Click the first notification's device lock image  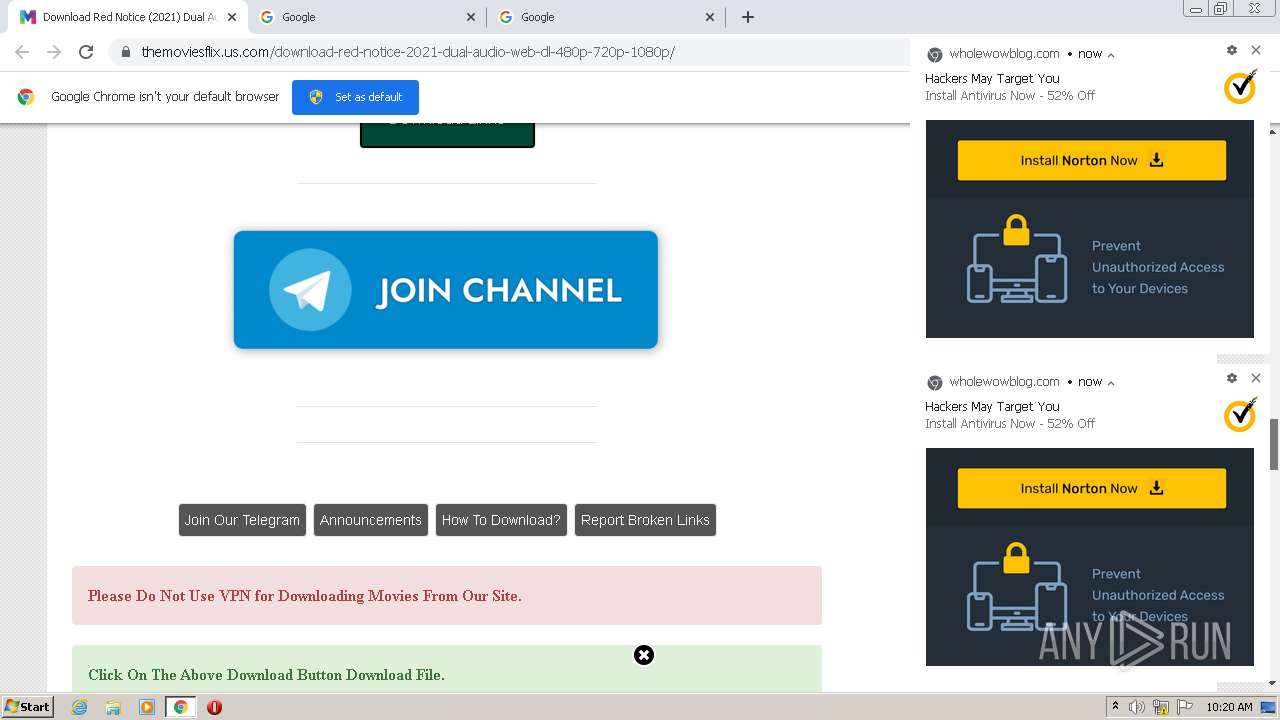click(x=1017, y=258)
